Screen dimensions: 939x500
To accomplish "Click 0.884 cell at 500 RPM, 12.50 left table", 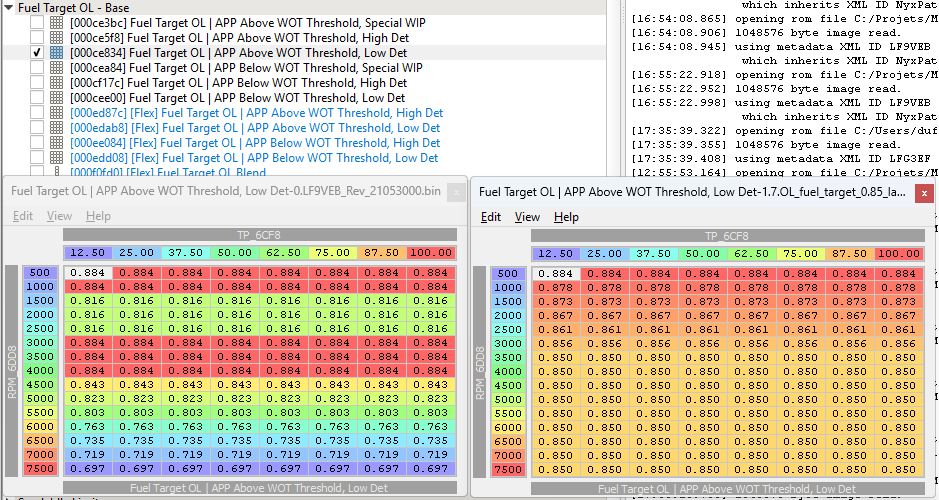I will [87, 272].
